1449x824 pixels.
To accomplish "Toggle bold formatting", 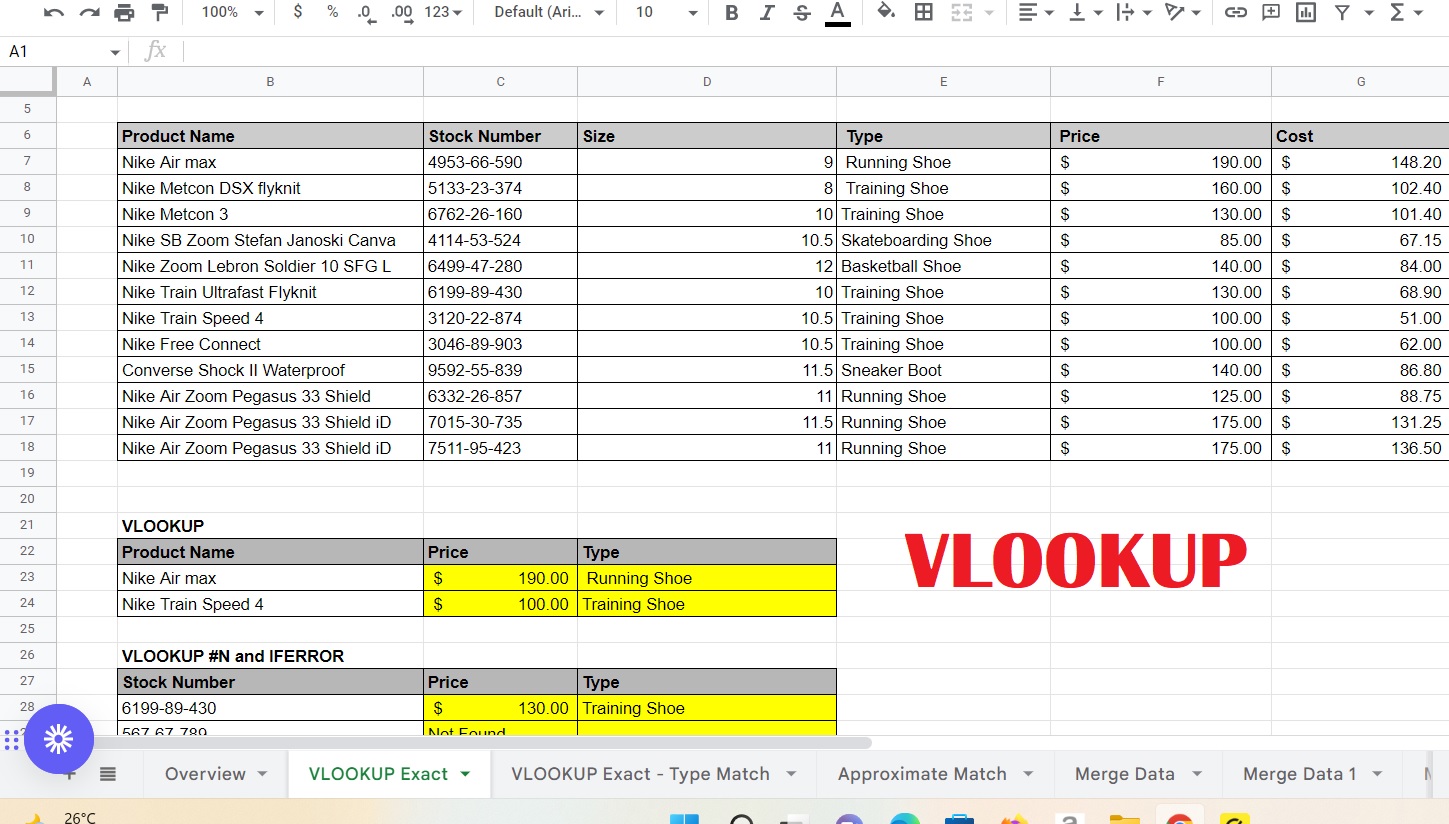I will (731, 13).
